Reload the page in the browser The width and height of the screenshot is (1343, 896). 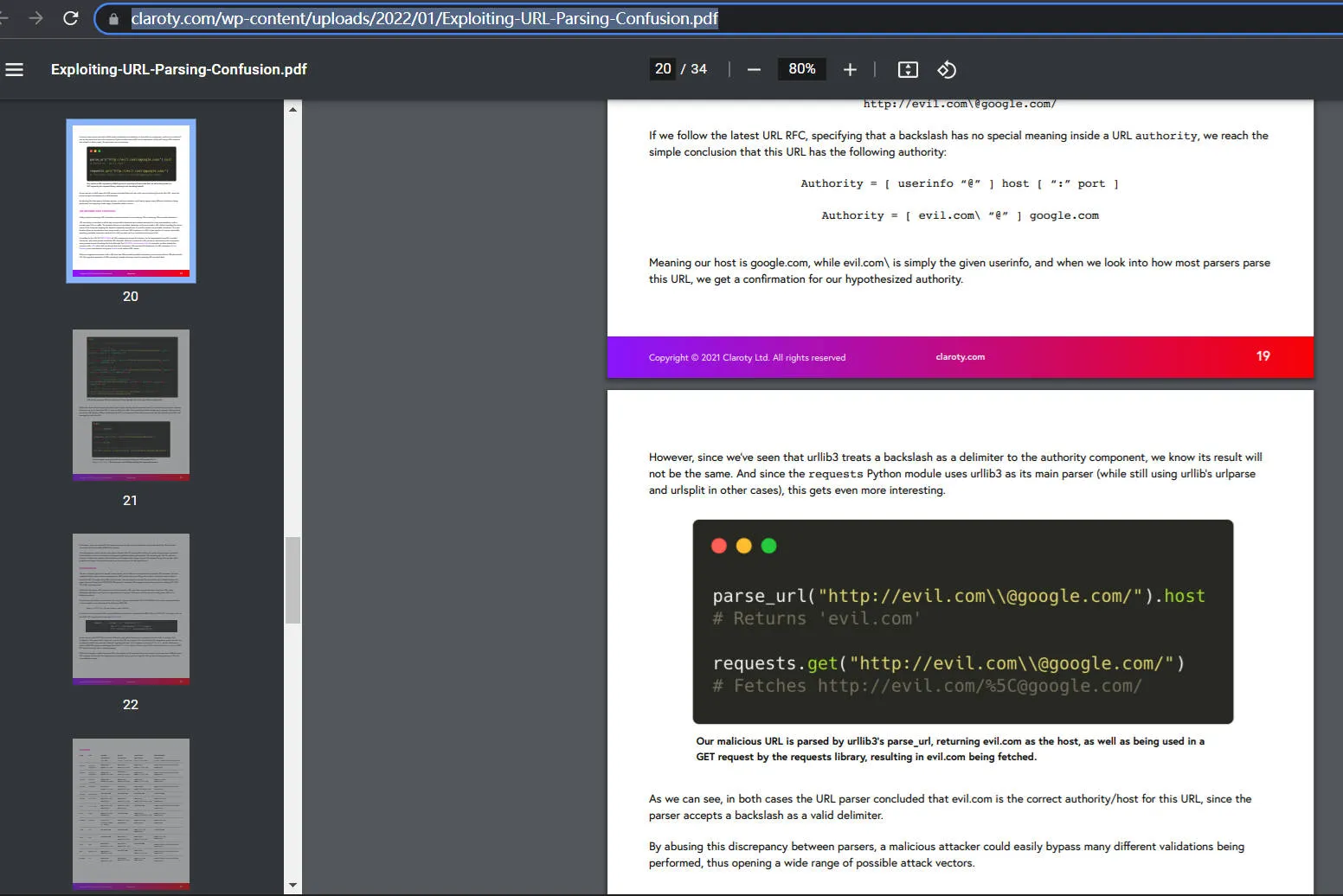coord(71,18)
